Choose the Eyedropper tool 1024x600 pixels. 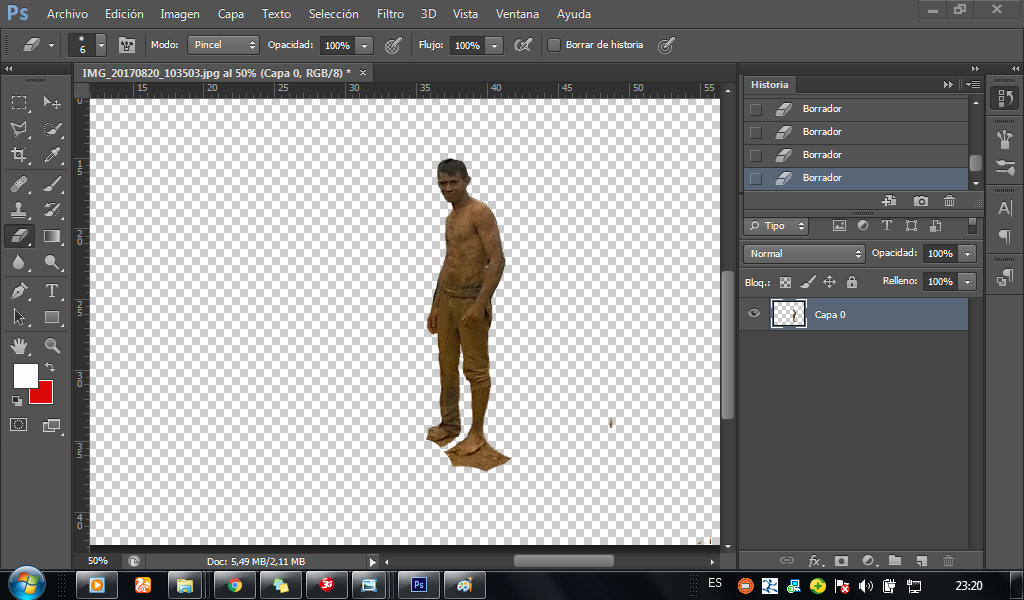click(52, 155)
